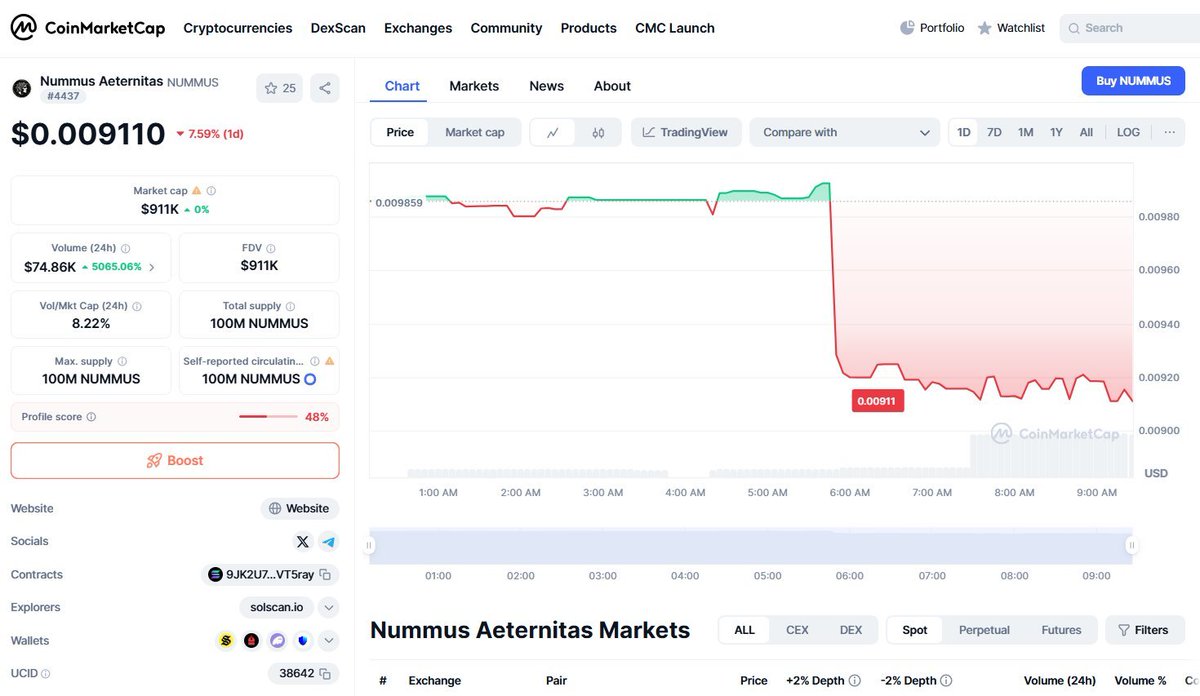Select the 7D time range
Viewport: 1200px width, 696px height.
point(994,132)
